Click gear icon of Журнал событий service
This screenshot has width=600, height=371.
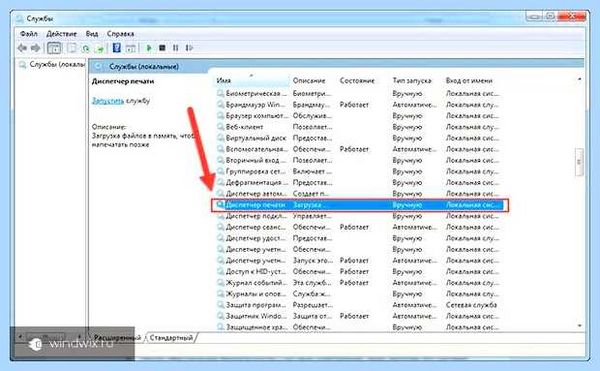220,283
